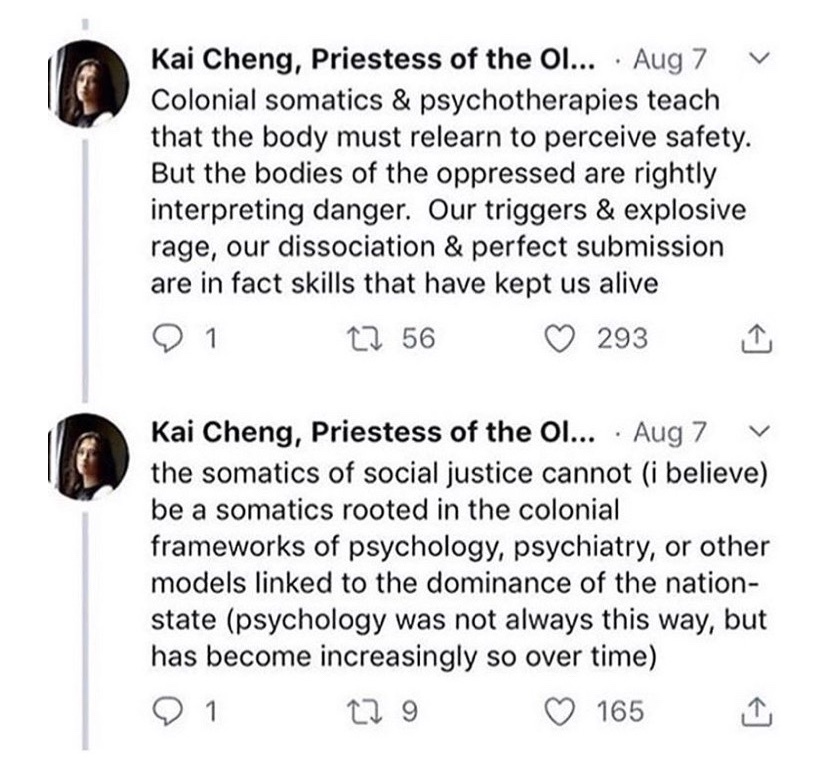Viewport: 828px width, 758px height.
Task: Retweet the second tweet with 9 retweets
Action: click(x=380, y=712)
